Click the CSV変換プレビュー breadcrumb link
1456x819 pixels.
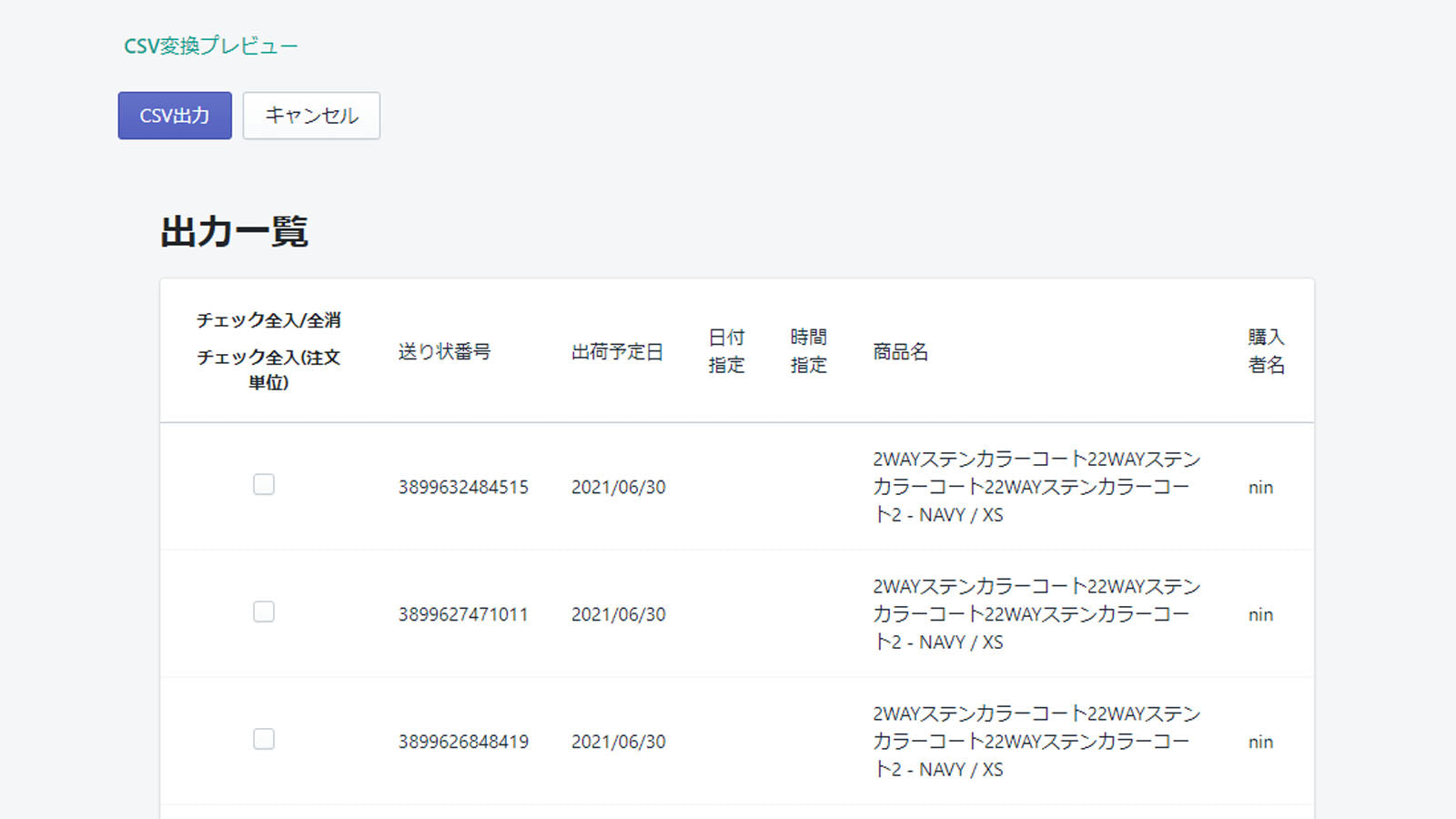211,45
